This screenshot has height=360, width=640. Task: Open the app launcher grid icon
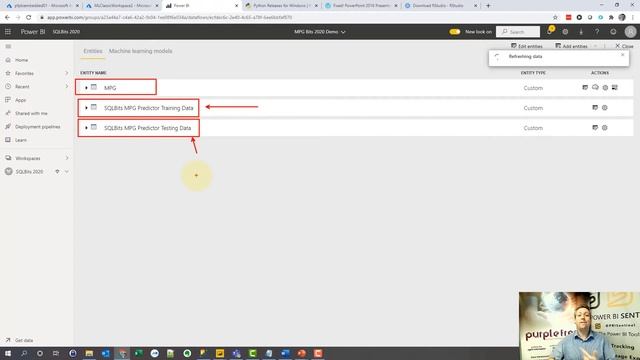tap(8, 31)
